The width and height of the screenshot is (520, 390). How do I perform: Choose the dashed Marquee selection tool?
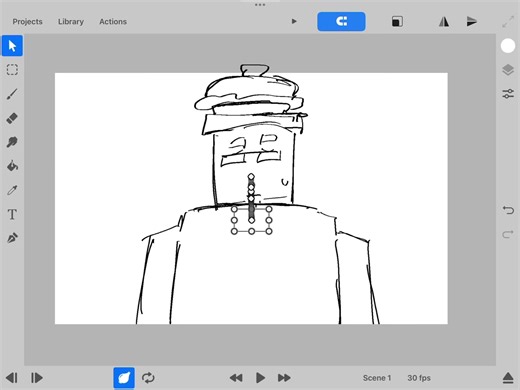pos(12,70)
